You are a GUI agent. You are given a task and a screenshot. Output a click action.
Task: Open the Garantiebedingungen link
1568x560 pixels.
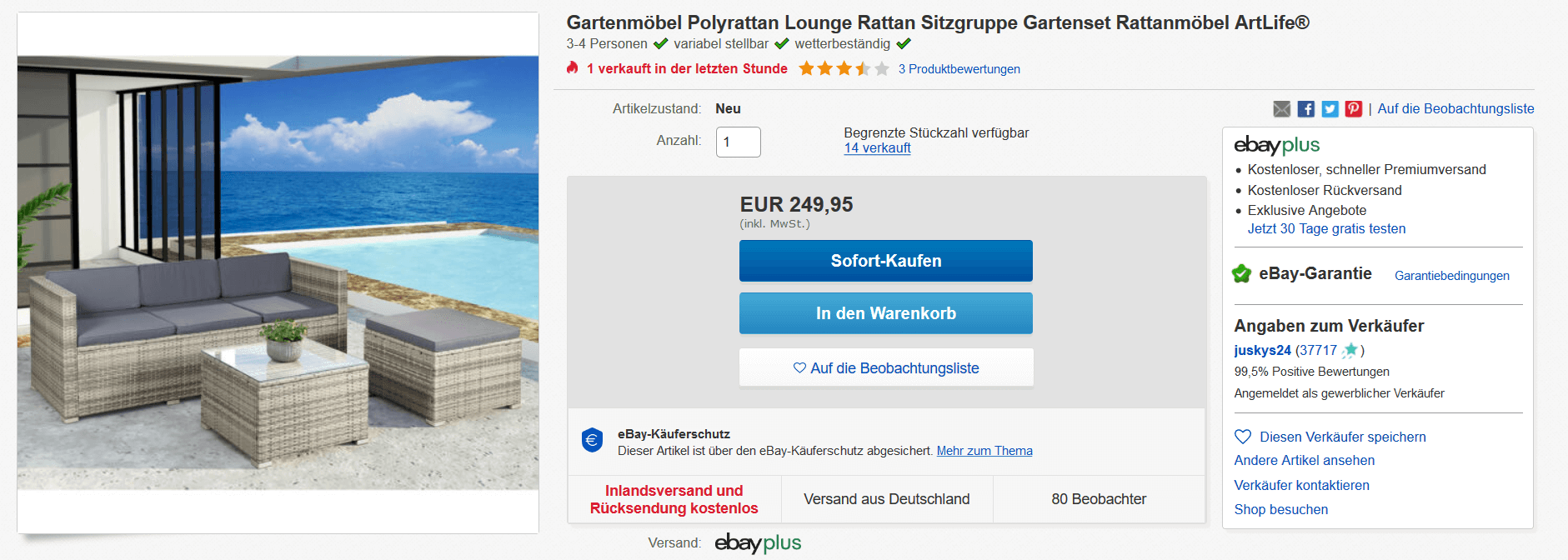1451,276
